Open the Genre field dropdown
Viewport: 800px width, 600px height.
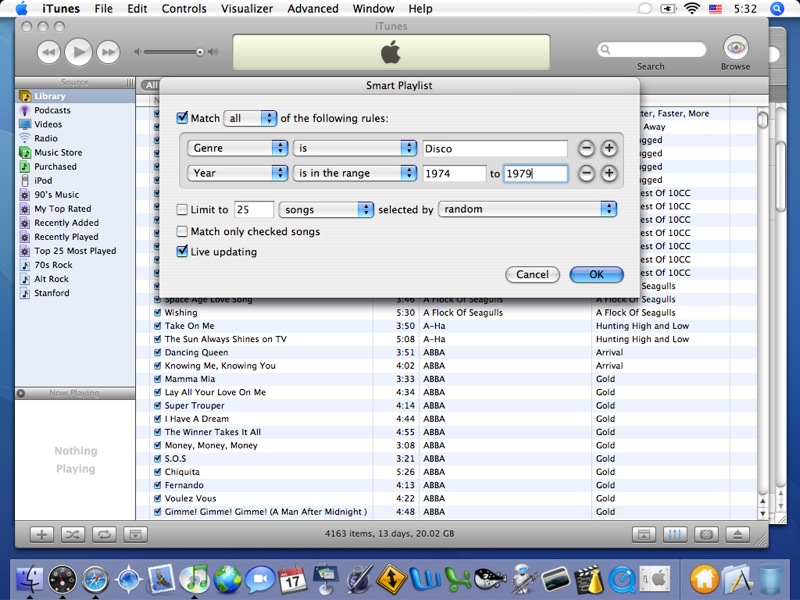(238, 148)
